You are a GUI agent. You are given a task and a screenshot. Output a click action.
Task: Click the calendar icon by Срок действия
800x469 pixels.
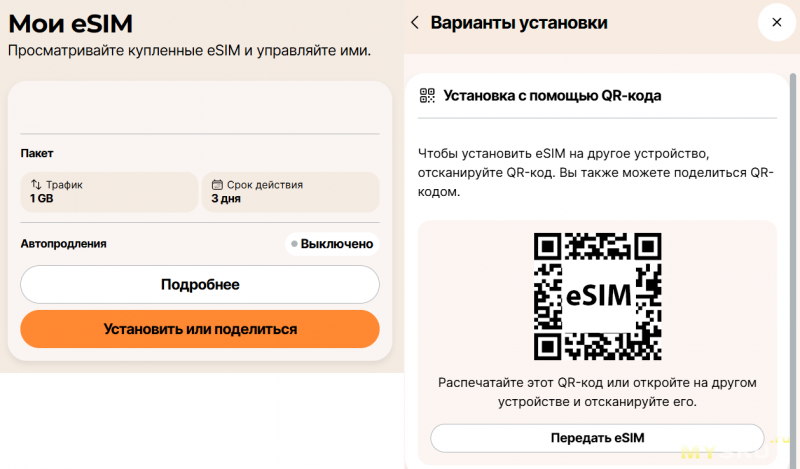217,185
